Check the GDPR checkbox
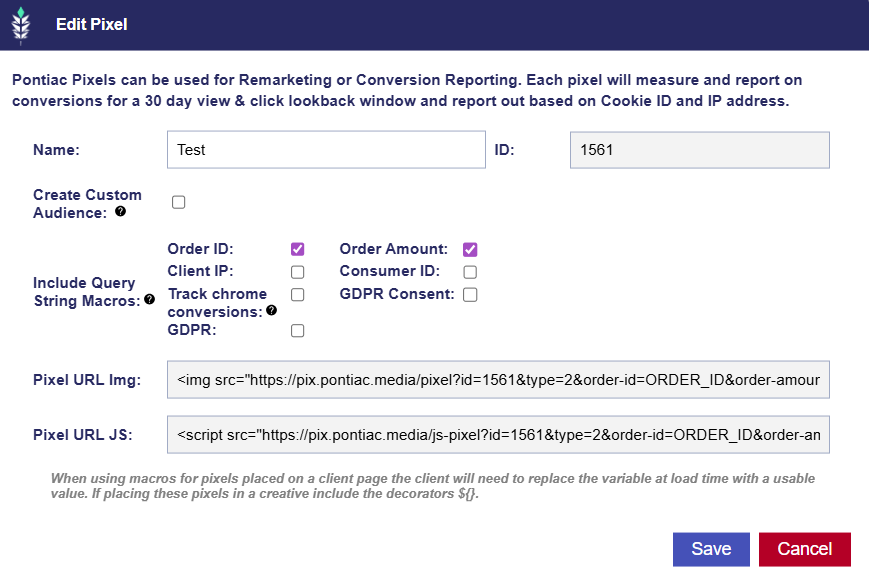869x576 pixels. pos(297,330)
